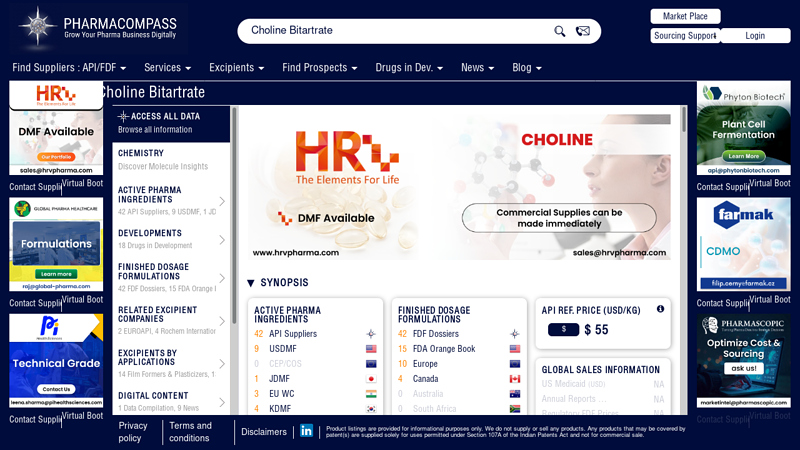Open the Privacy policy link
Screen dimensions: 800x450
point(133,432)
